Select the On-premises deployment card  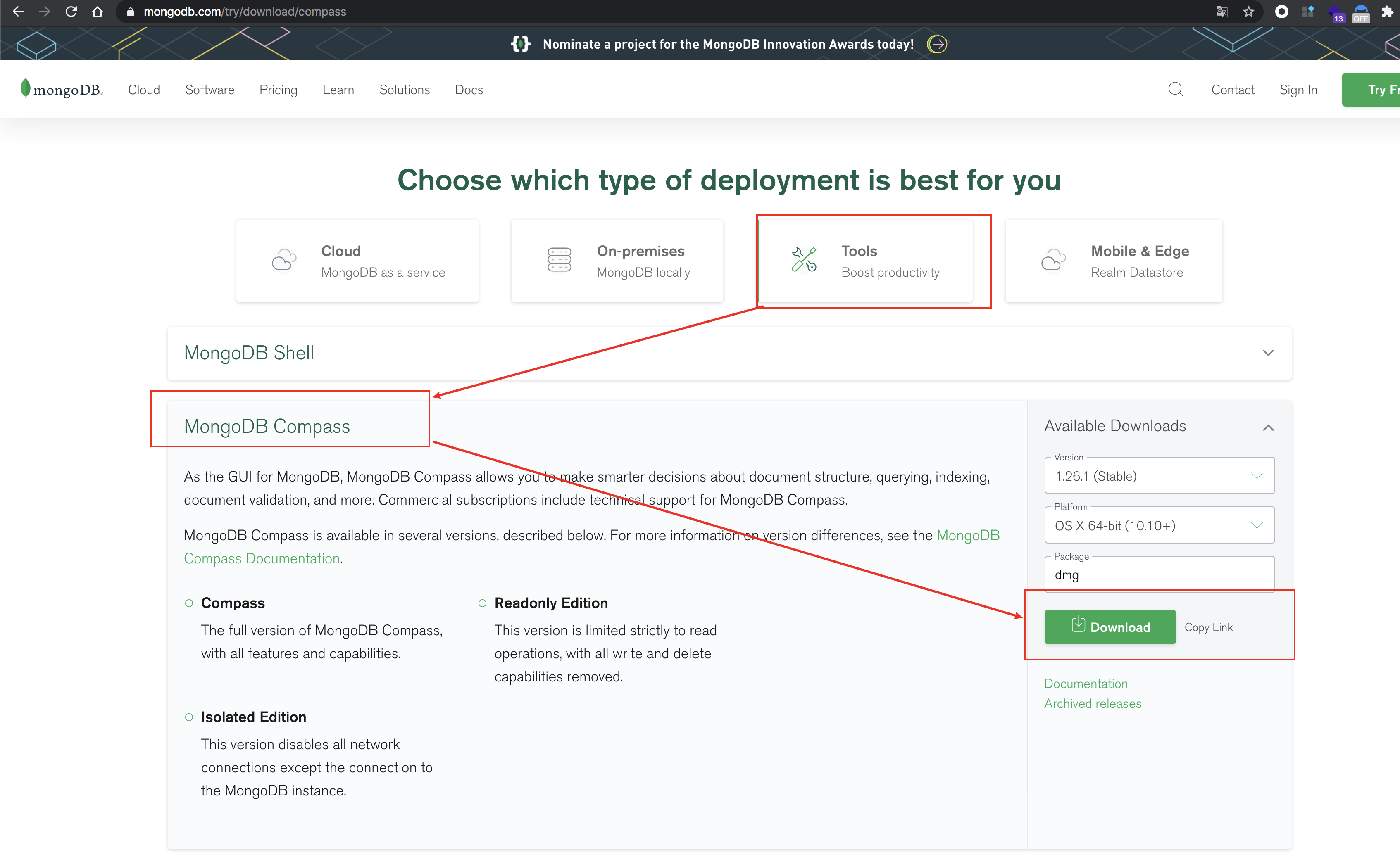pyautogui.click(x=617, y=261)
